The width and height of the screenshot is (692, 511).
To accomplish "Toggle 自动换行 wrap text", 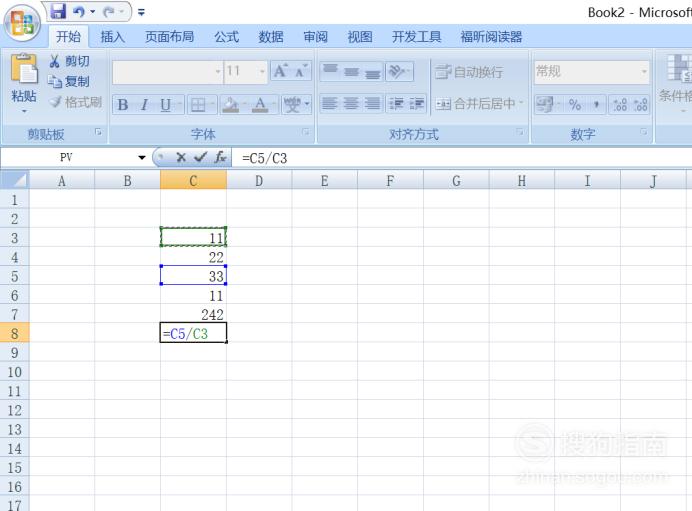I will [x=469, y=71].
